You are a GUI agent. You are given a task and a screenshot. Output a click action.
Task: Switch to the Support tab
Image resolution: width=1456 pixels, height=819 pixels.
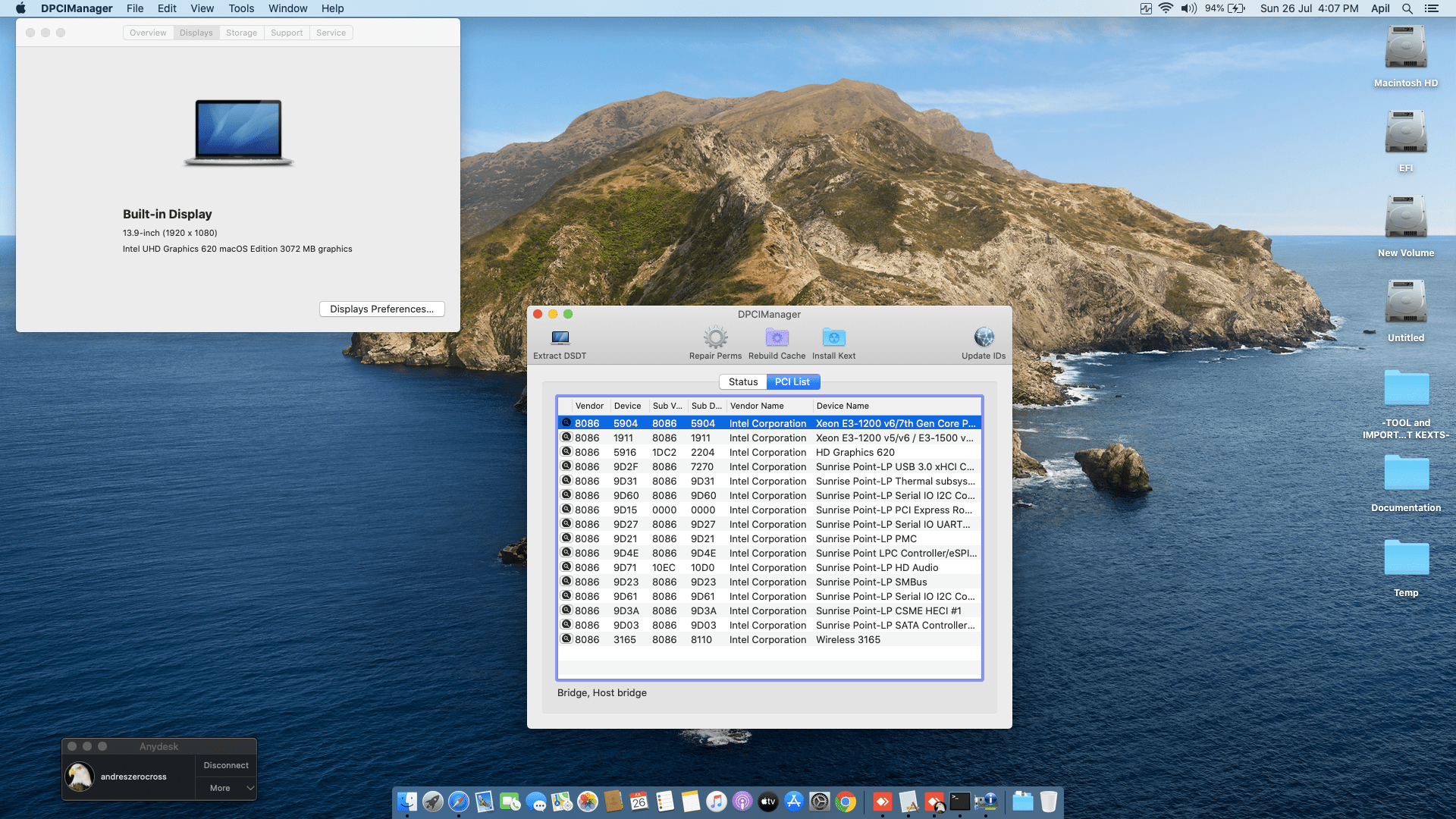[287, 33]
